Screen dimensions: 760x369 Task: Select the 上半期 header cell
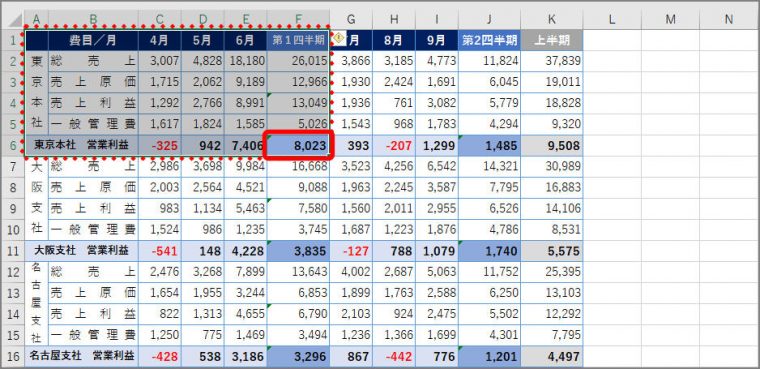[x=552, y=40]
